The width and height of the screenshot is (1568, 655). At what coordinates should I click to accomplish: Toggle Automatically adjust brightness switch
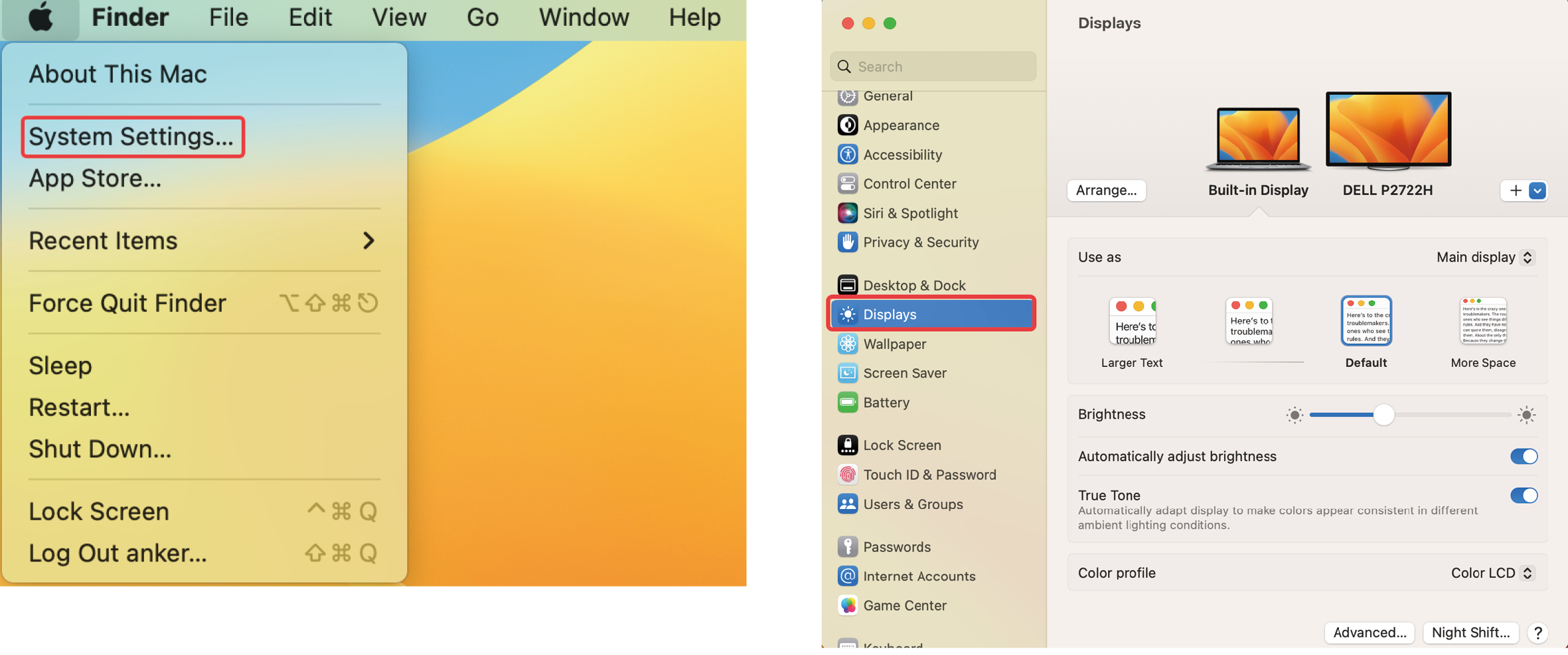coord(1523,457)
